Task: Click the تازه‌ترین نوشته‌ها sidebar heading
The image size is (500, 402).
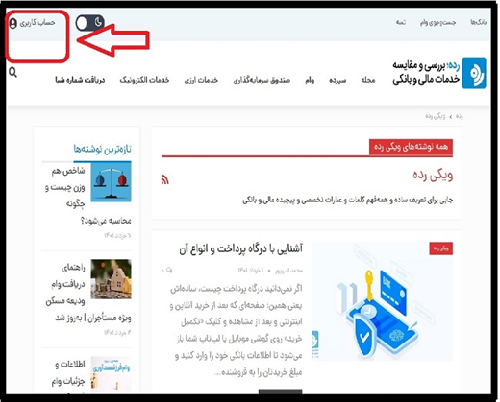Action: (x=102, y=149)
